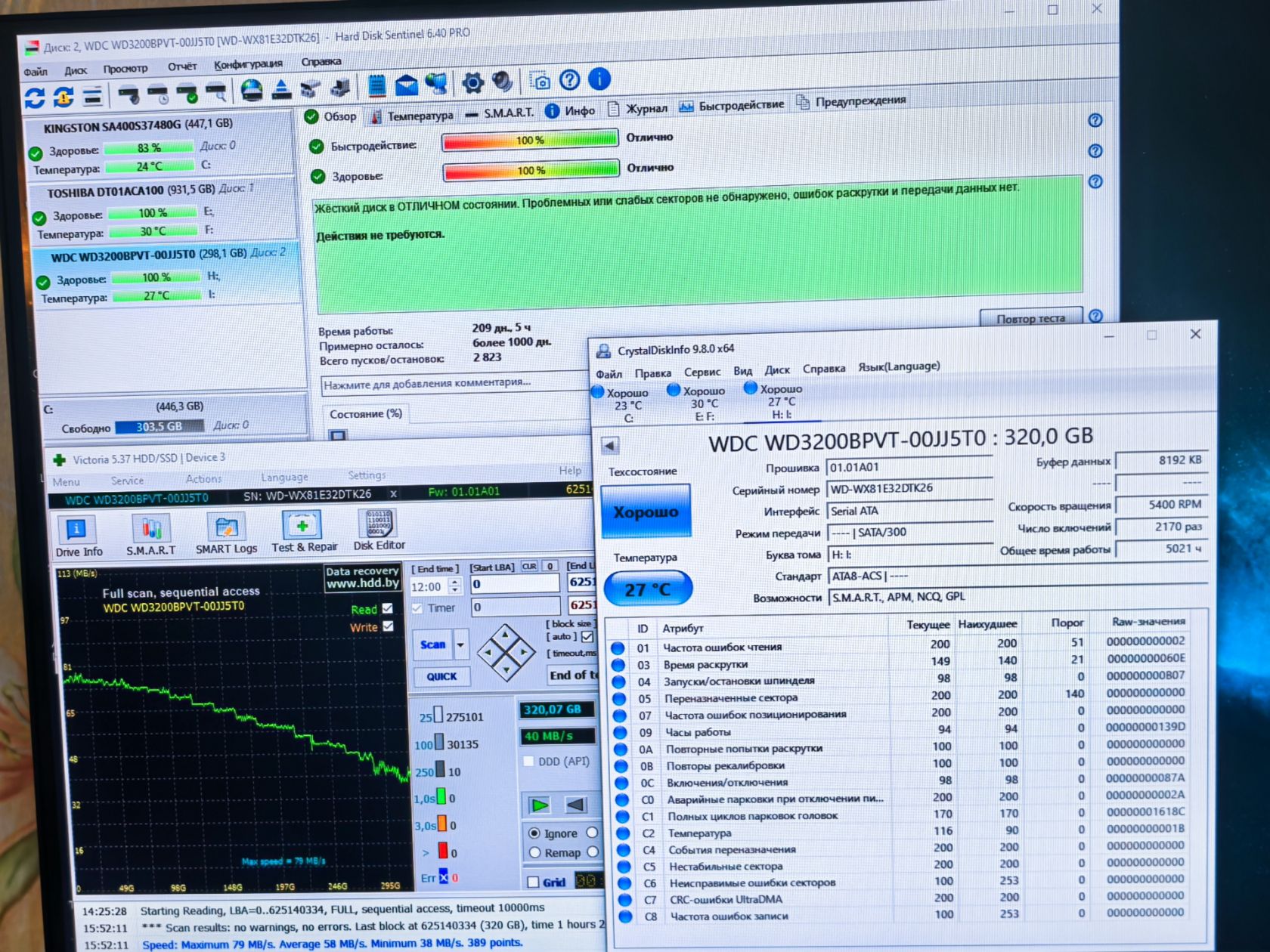
Task: Click the camera screenshot icon in Hard Disk Sentinel
Action: coord(540,81)
